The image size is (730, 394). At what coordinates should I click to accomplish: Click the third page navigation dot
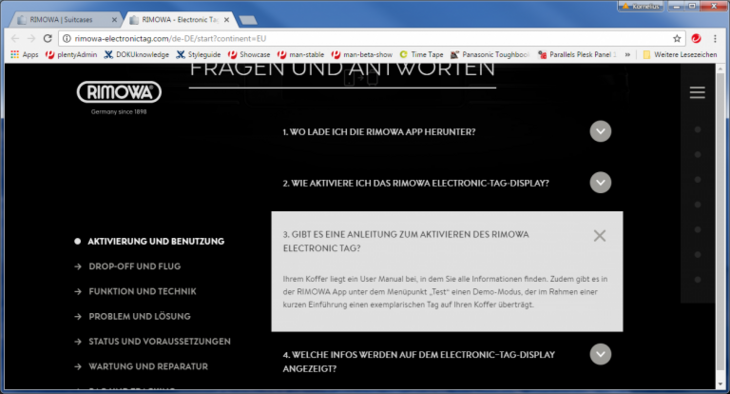click(697, 180)
